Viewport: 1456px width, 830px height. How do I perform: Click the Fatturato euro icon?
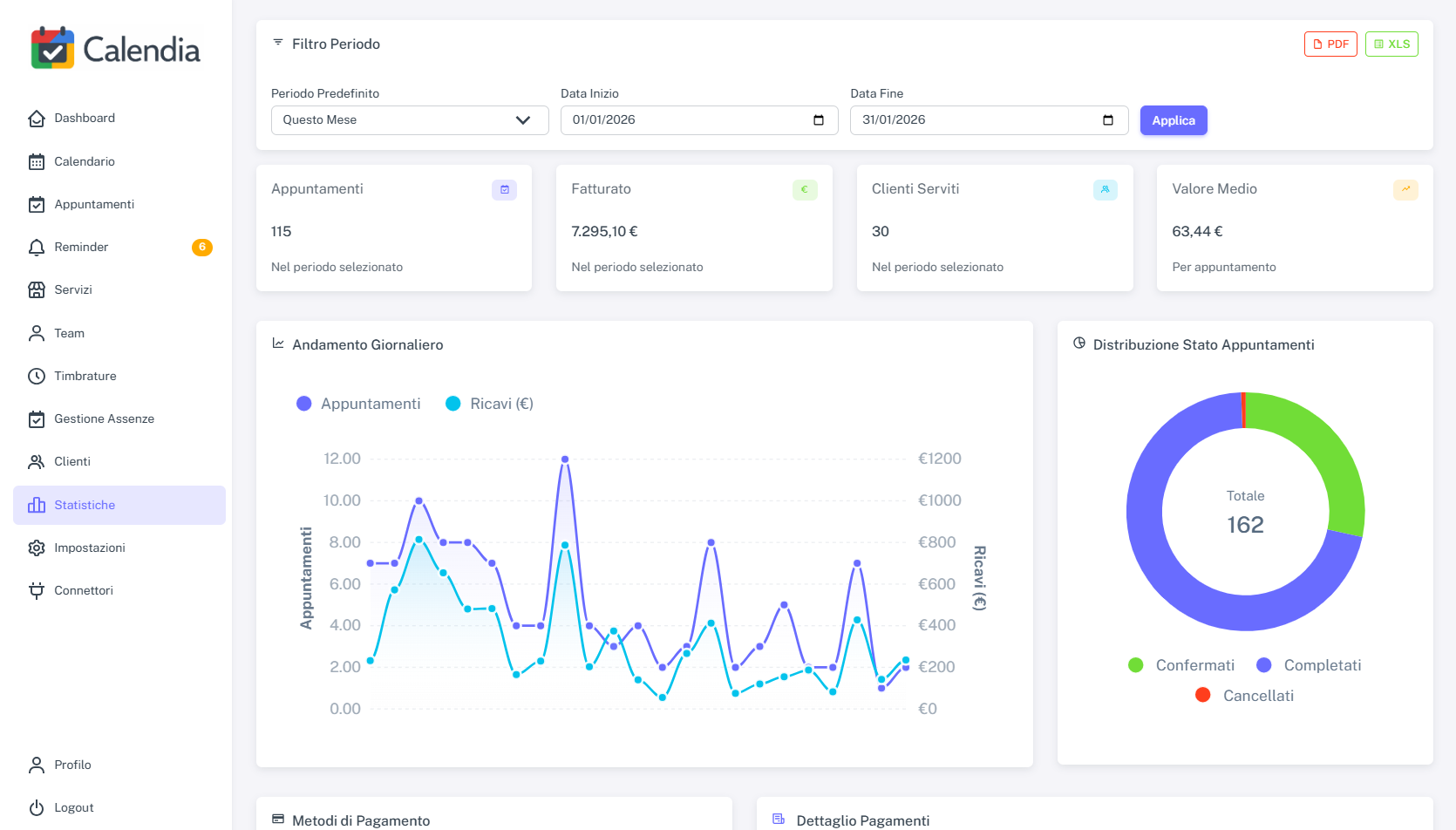point(804,190)
